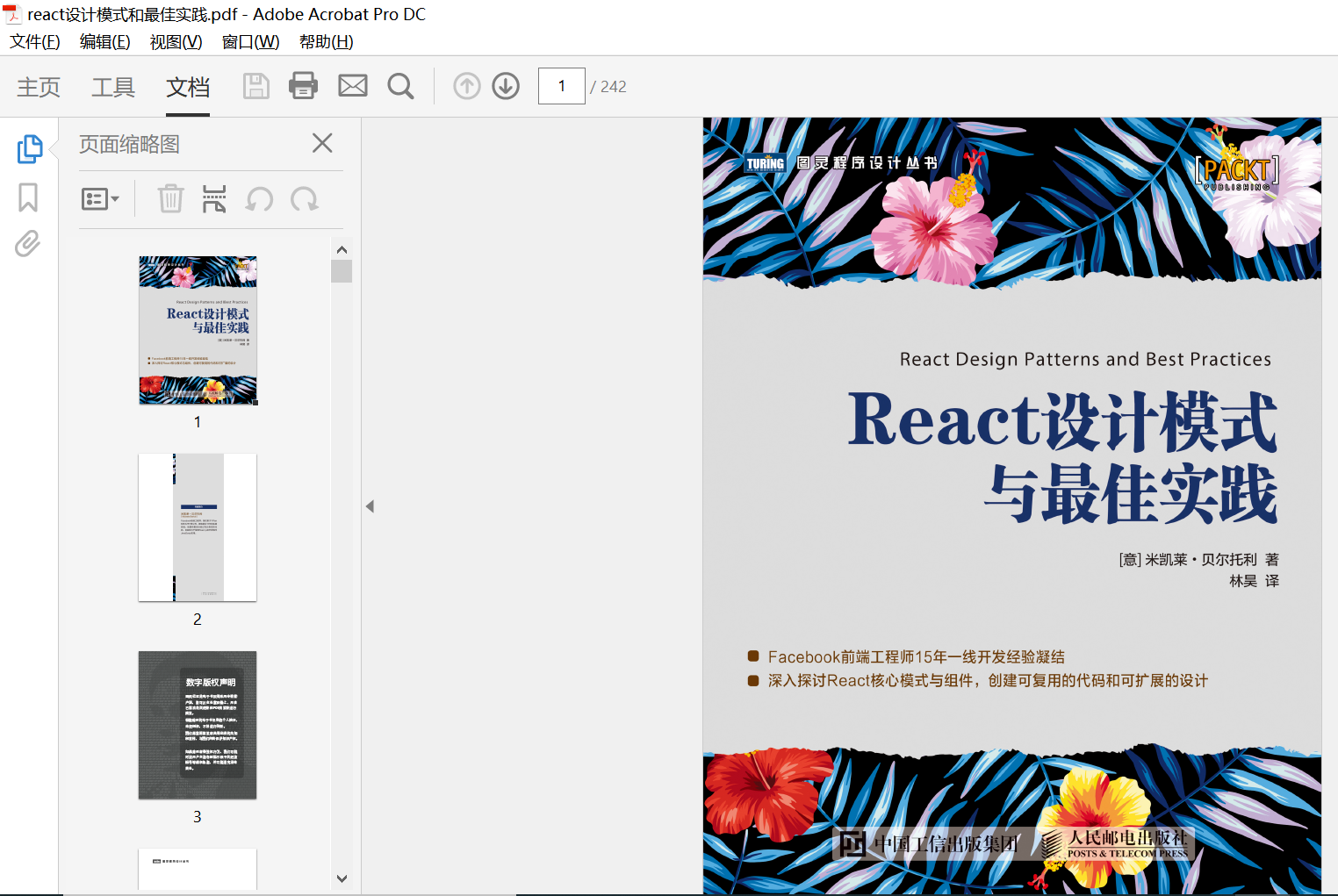Viewport: 1338px width, 896px height.
Task: Open the 文件(F) menu
Action: pyautogui.click(x=35, y=42)
